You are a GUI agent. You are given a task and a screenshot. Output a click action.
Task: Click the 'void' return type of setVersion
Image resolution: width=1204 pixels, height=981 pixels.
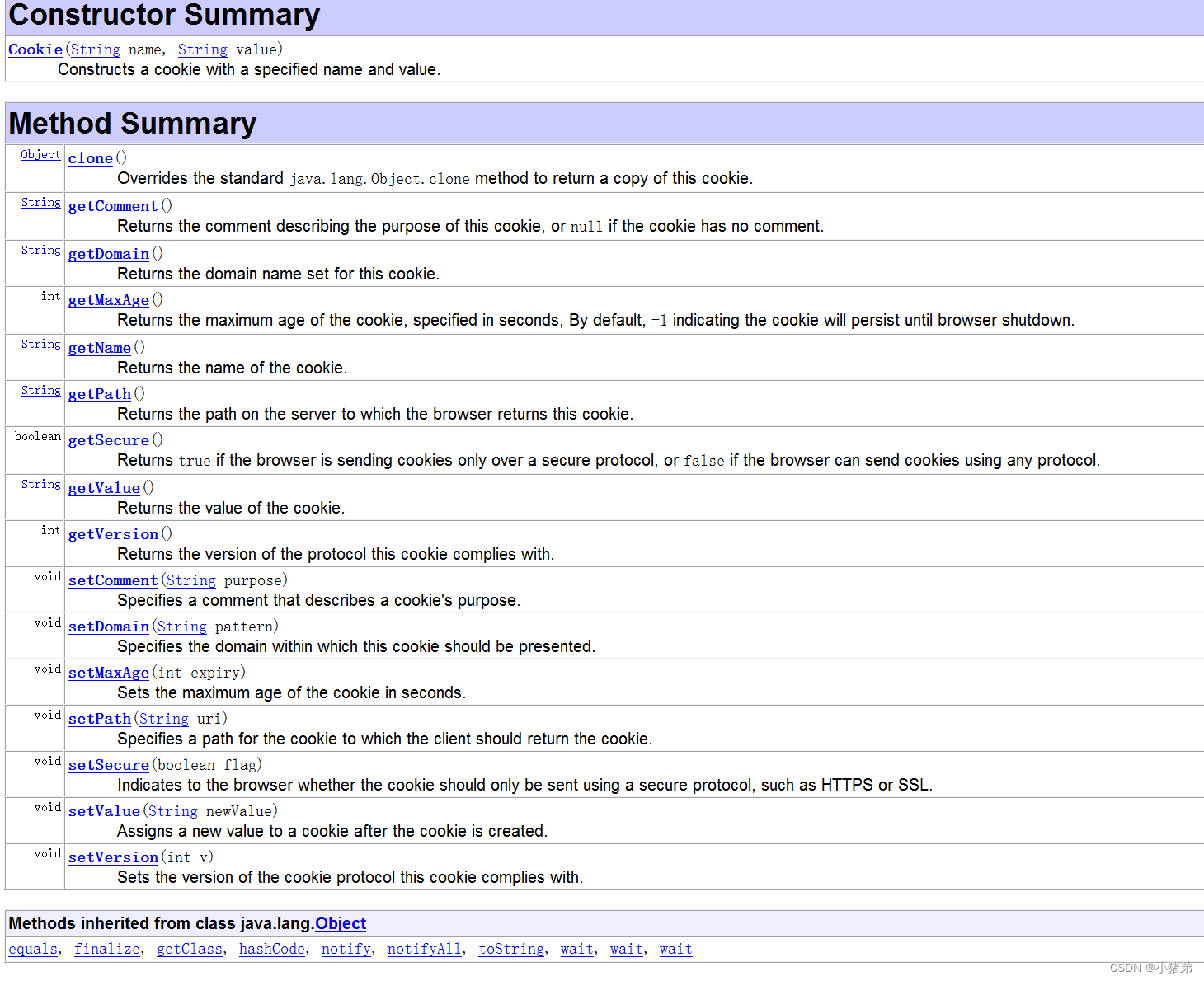pos(48,854)
